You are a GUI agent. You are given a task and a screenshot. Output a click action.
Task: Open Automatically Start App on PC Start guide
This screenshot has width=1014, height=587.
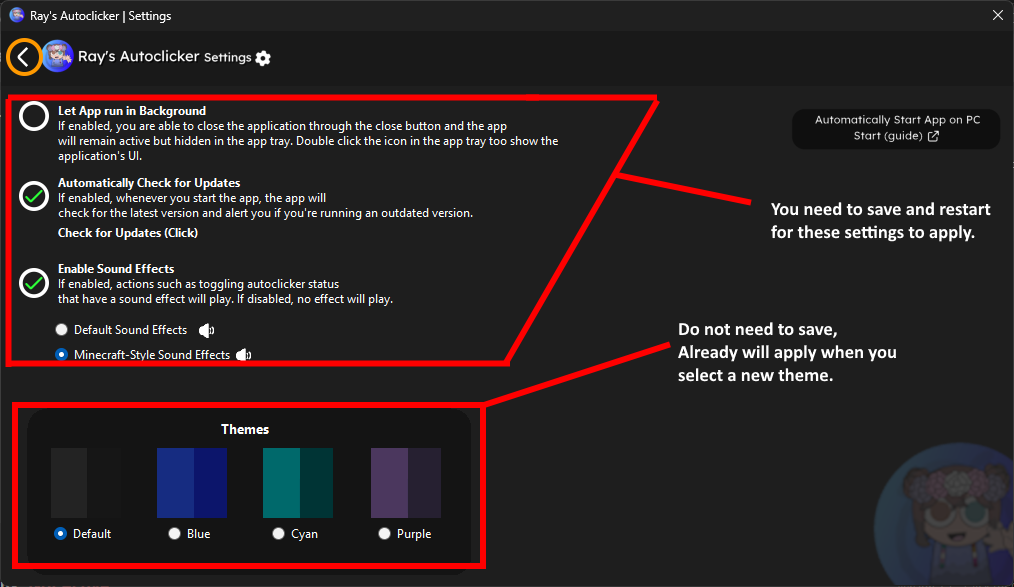(x=896, y=128)
